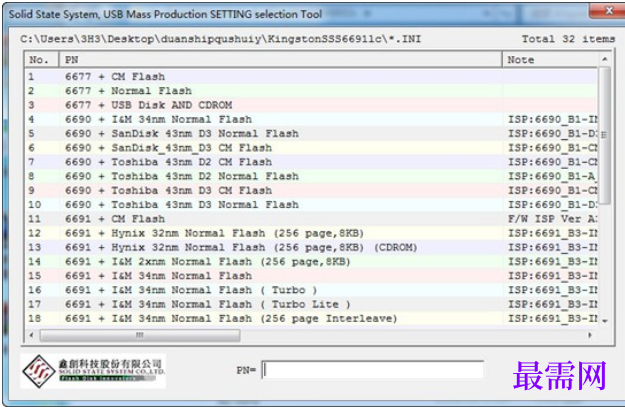The image size is (625, 407).
Task: Select row 11 '6691 + CM Flash'
Action: 311,219
